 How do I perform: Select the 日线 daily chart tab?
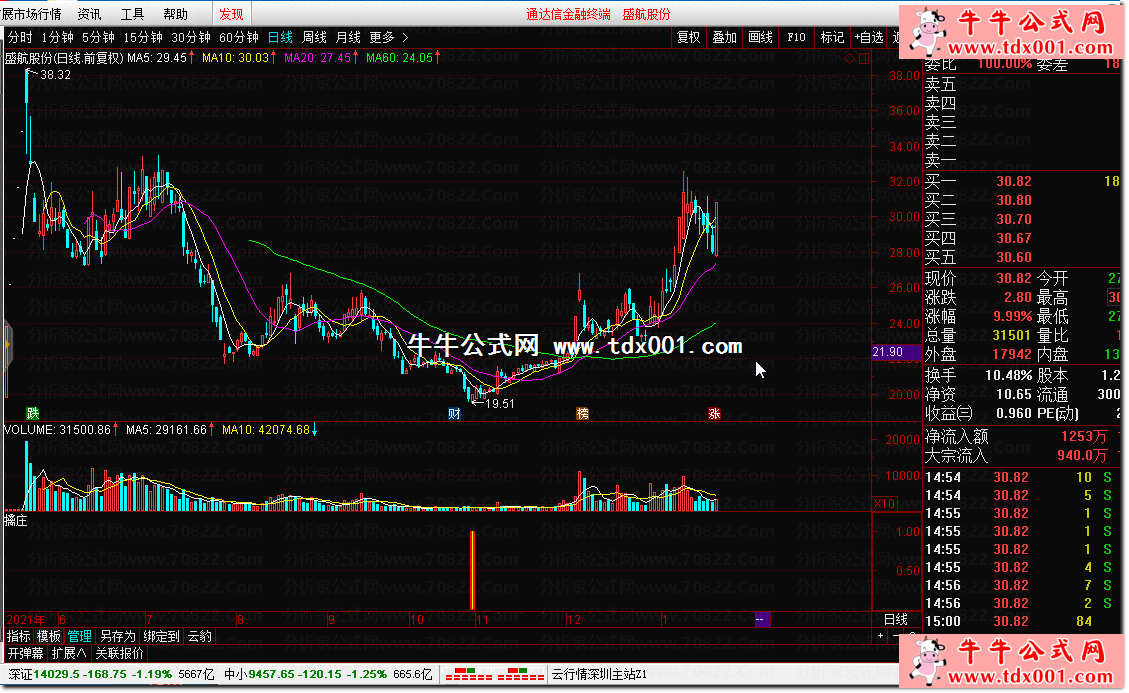tap(280, 37)
